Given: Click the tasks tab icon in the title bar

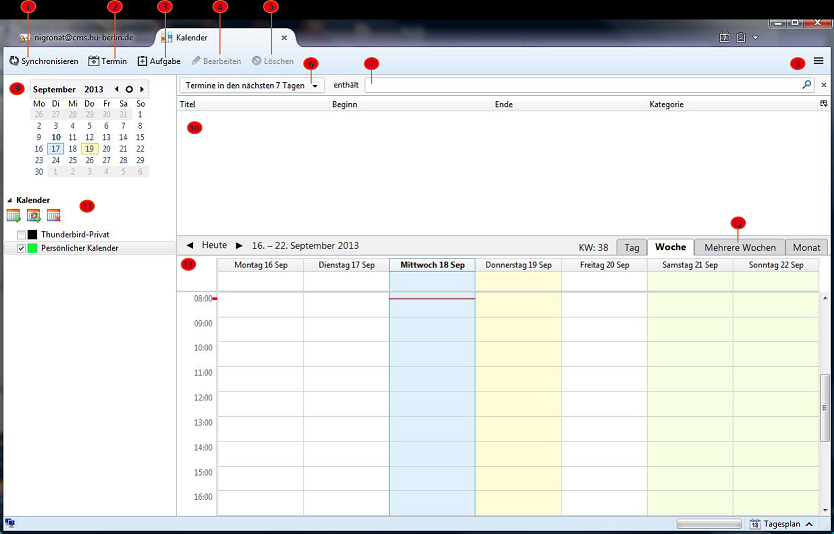Looking at the screenshot, I should 741,37.
